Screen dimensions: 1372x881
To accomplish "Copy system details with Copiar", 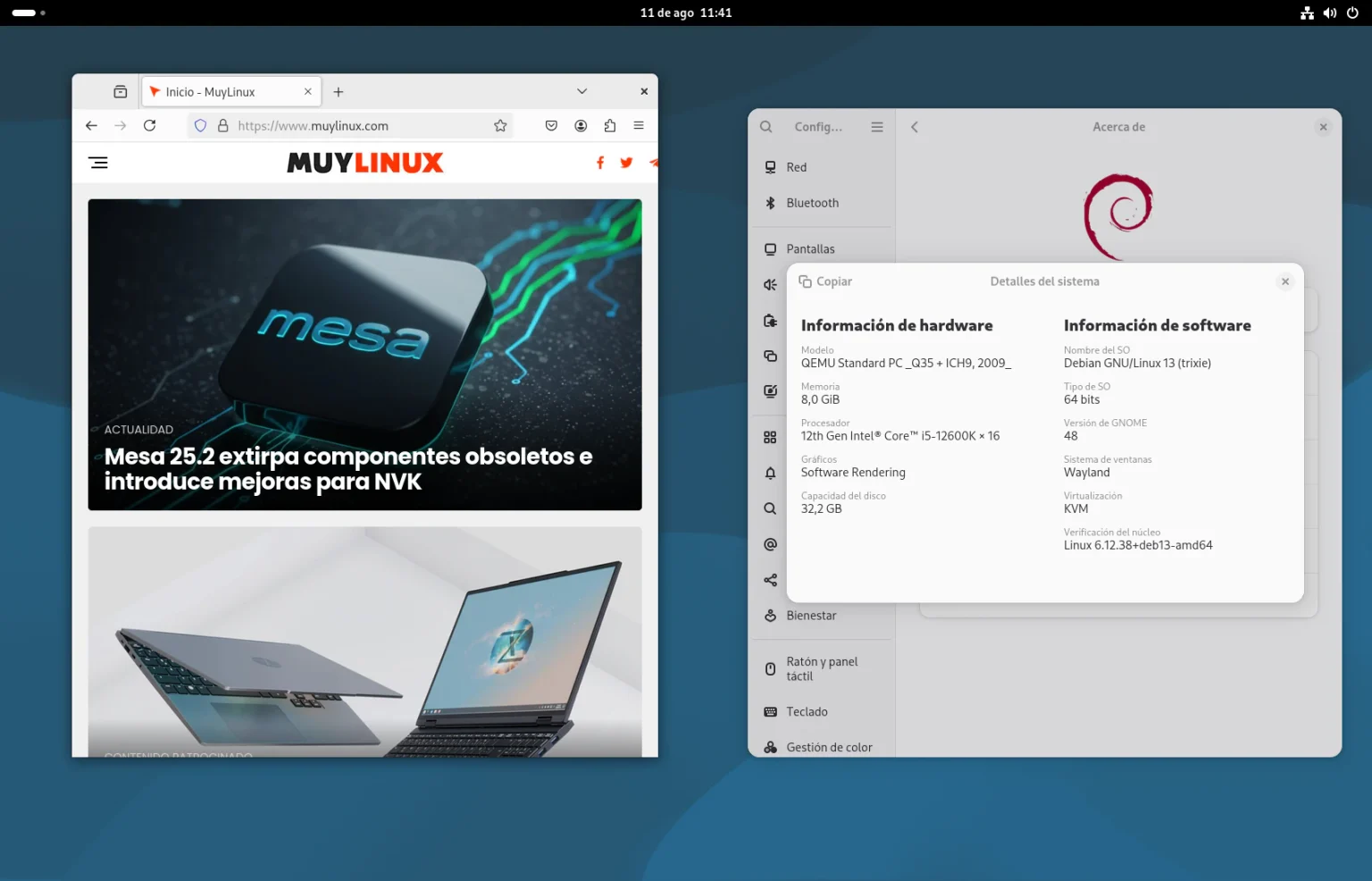I will 825,281.
